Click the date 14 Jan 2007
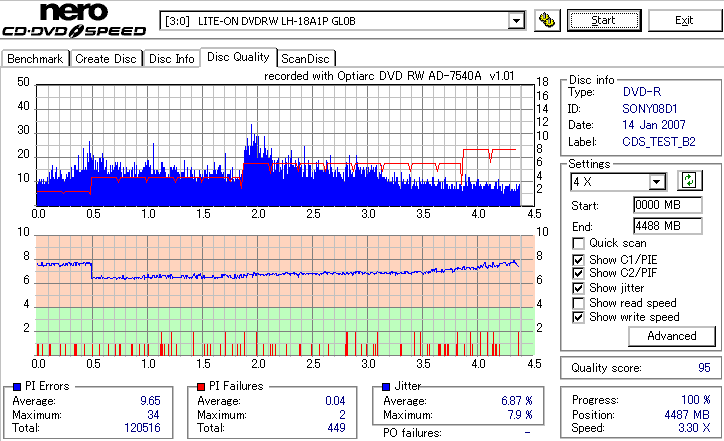The height and width of the screenshot is (441, 724). pos(654,125)
